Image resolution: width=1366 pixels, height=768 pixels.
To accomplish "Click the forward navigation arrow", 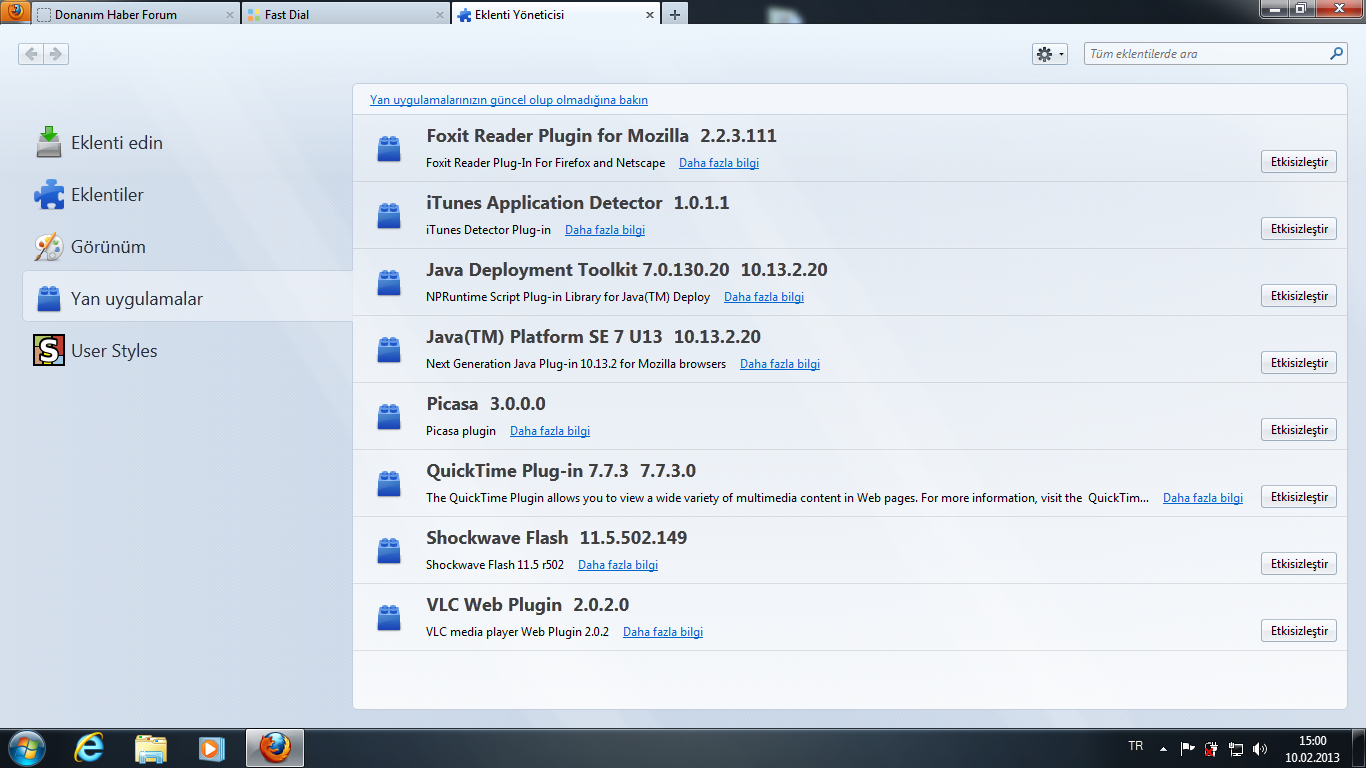I will [56, 54].
